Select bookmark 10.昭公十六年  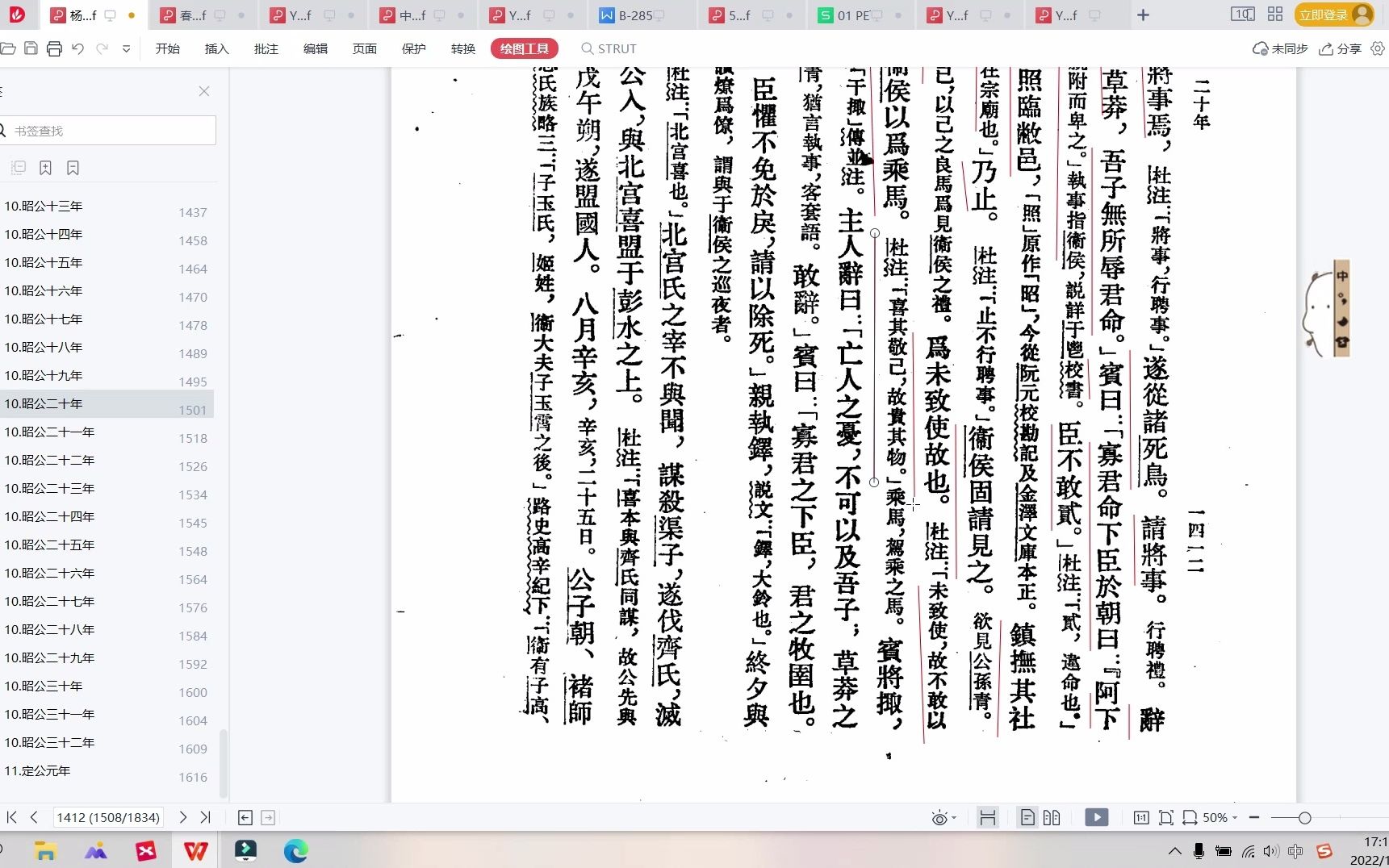pos(44,290)
